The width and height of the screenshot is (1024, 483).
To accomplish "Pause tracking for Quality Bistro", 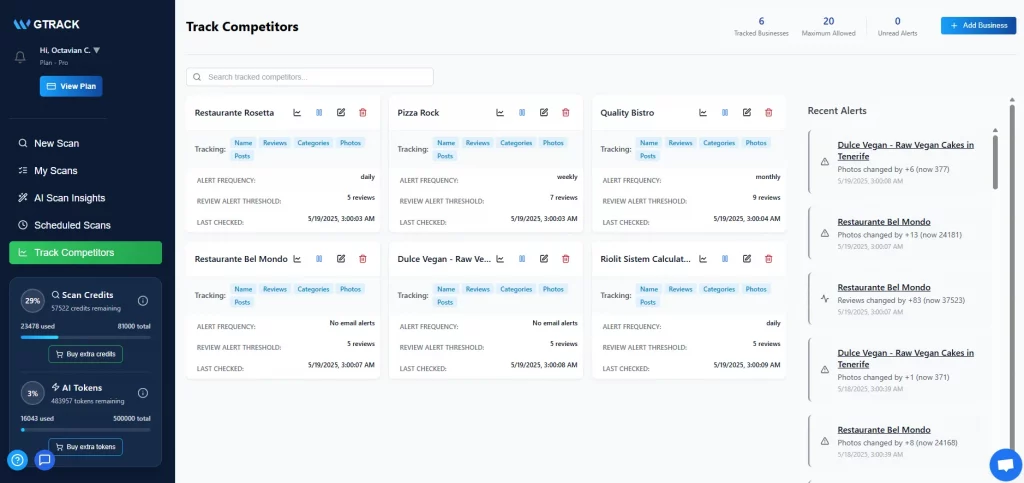I will (x=725, y=112).
